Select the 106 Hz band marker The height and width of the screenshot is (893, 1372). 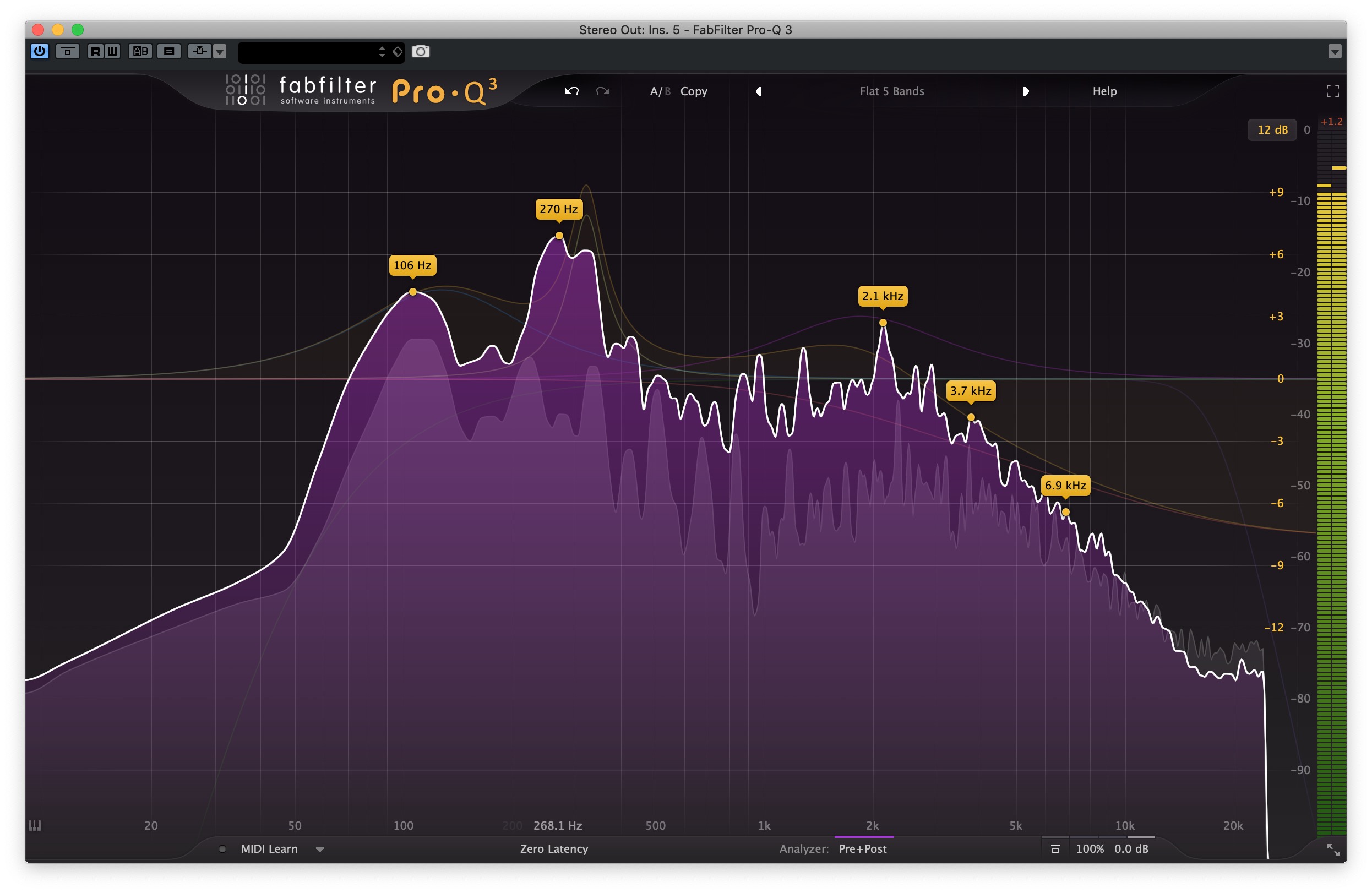tap(414, 292)
